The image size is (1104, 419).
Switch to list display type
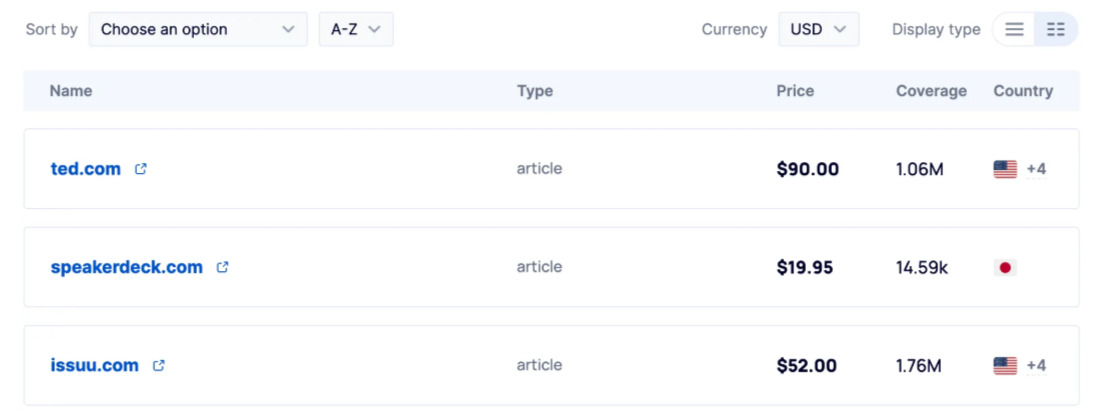(x=1014, y=29)
